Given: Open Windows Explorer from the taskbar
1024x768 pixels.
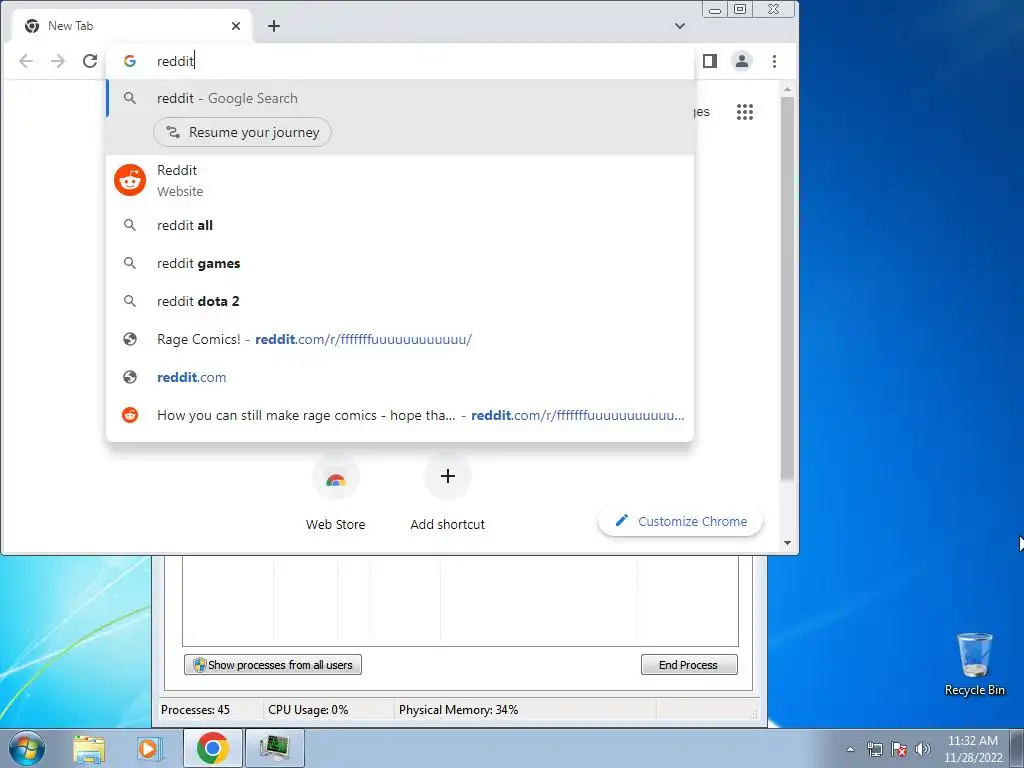Looking at the screenshot, I should click(x=89, y=749).
